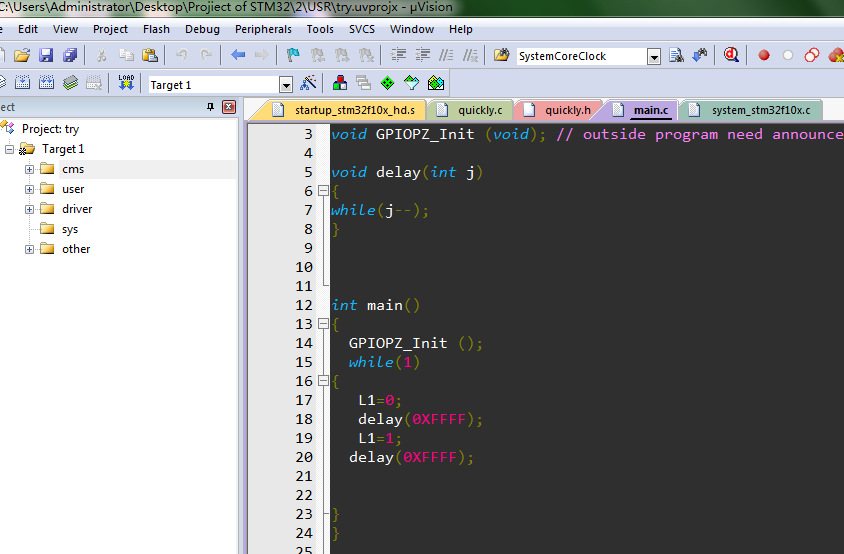Click the Save All icon
Screen dimensions: 844x554
70,55
